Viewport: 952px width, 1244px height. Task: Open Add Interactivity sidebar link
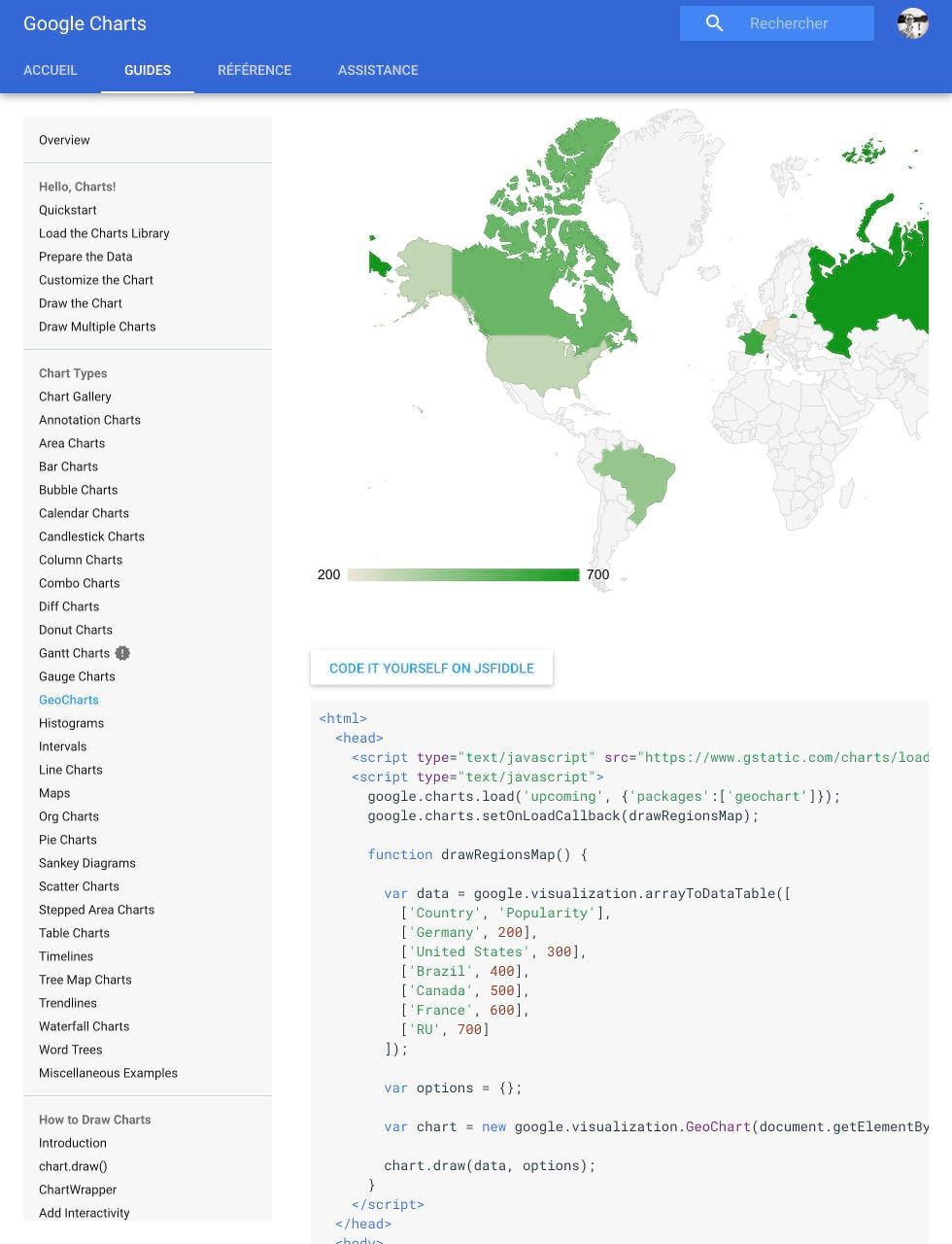[85, 1213]
